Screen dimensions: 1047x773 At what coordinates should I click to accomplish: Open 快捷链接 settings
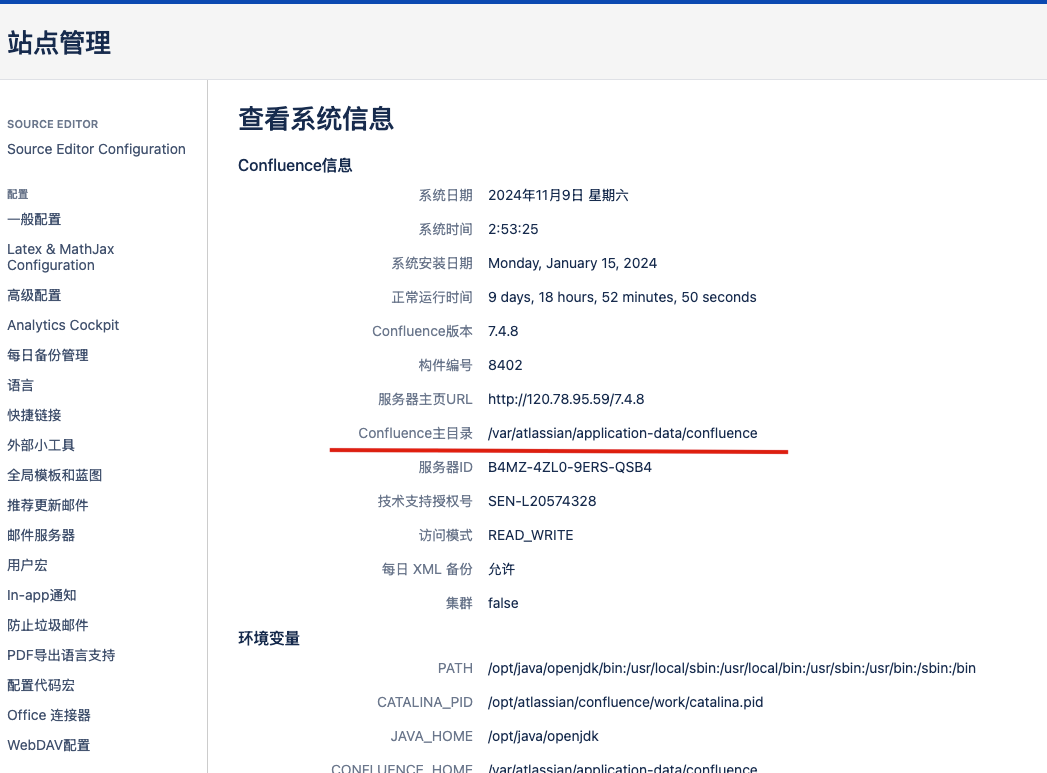(34, 415)
